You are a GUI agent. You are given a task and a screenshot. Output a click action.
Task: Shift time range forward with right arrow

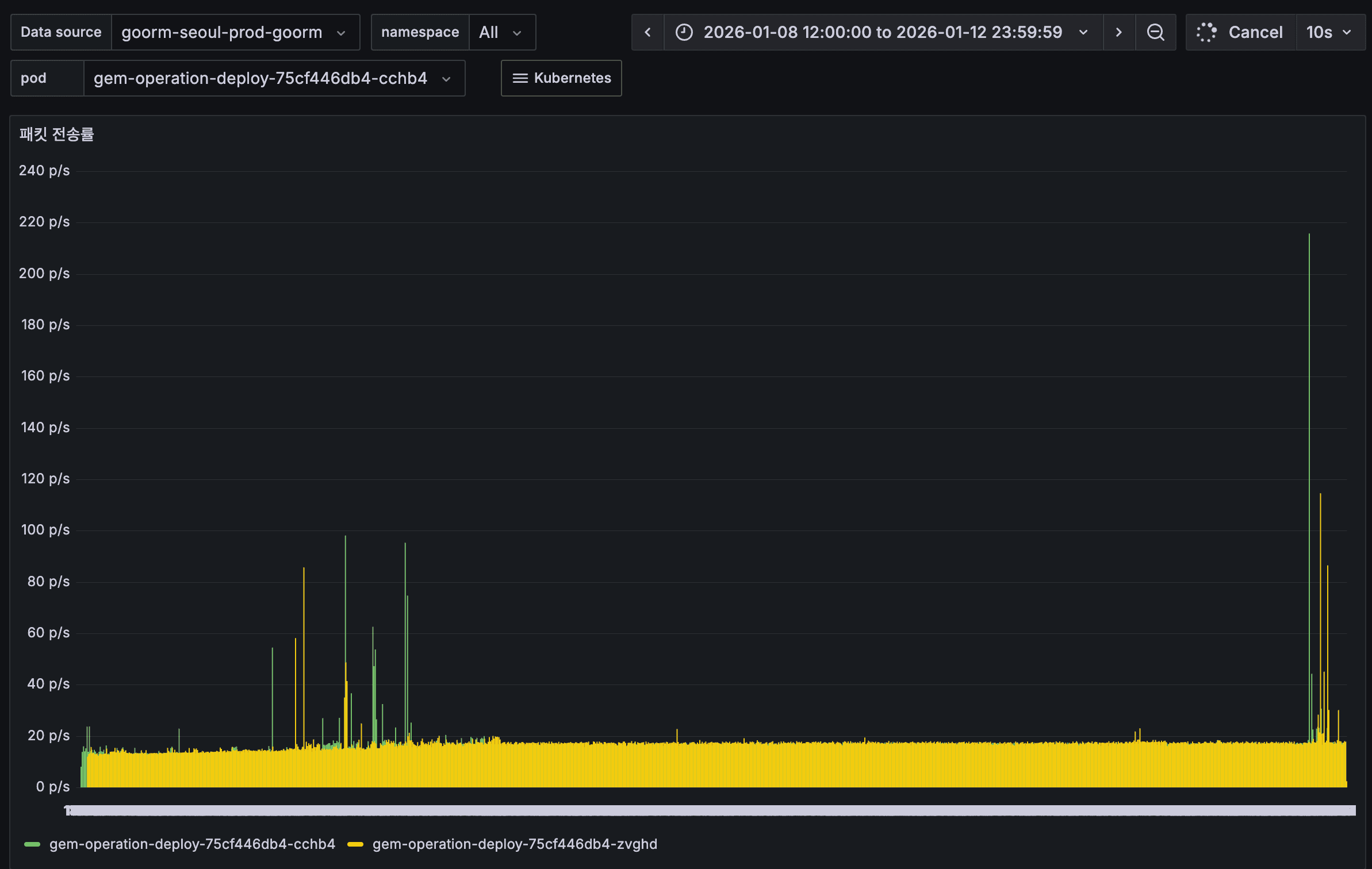click(x=1118, y=32)
